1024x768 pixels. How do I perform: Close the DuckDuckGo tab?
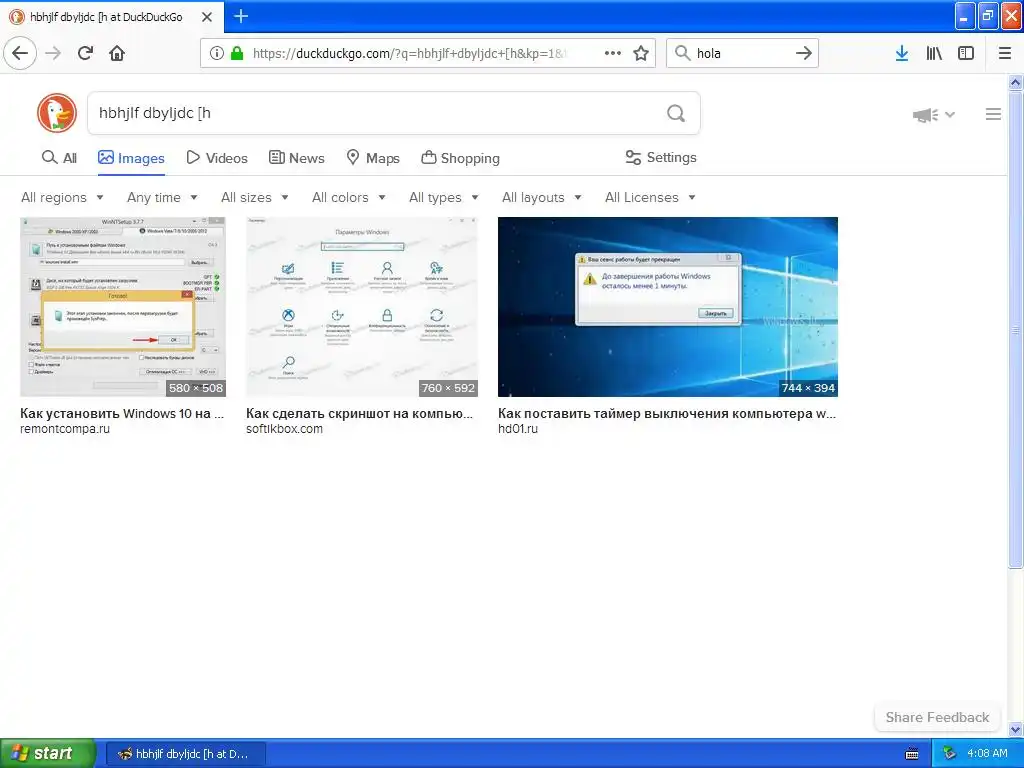(x=206, y=17)
